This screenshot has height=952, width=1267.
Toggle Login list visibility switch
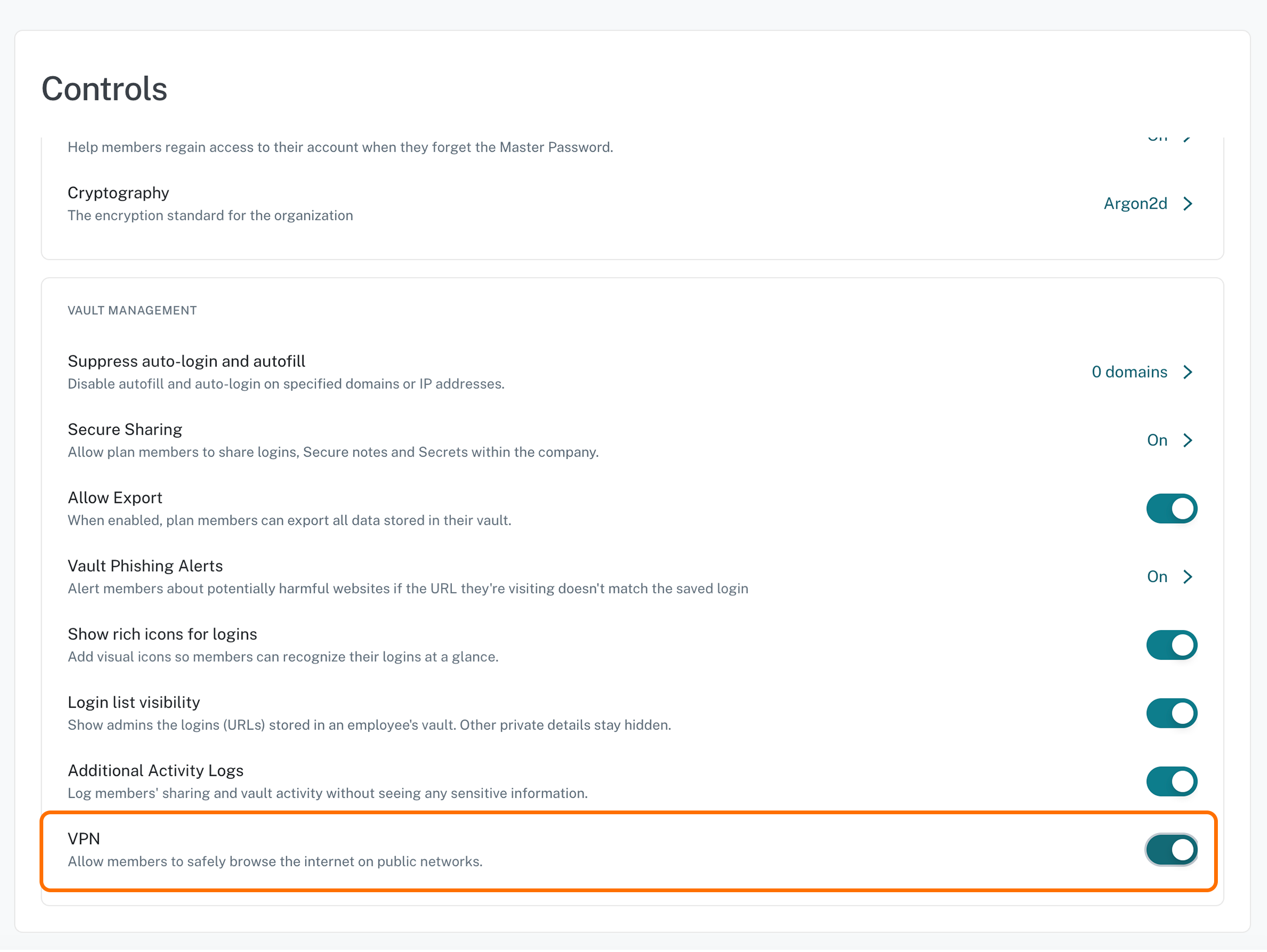pyautogui.click(x=1172, y=714)
